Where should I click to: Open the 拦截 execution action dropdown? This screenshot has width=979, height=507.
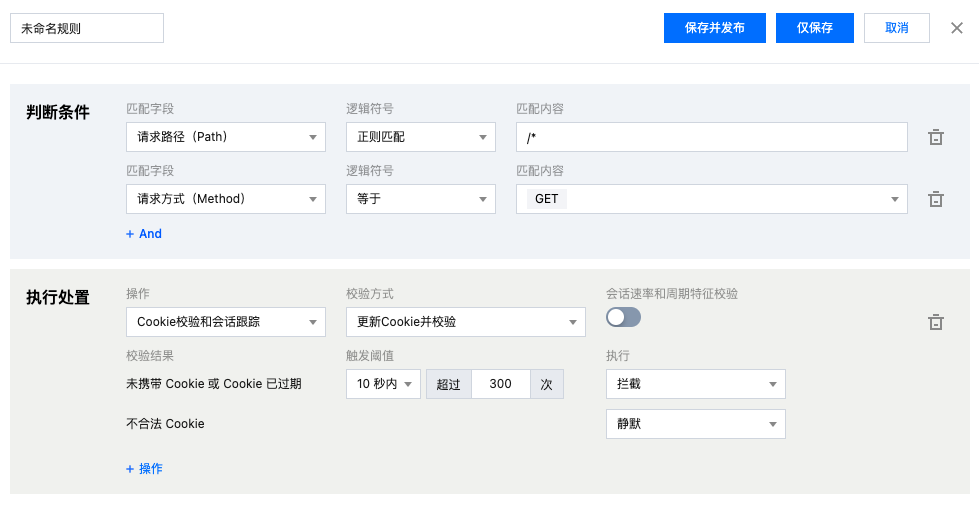695,384
